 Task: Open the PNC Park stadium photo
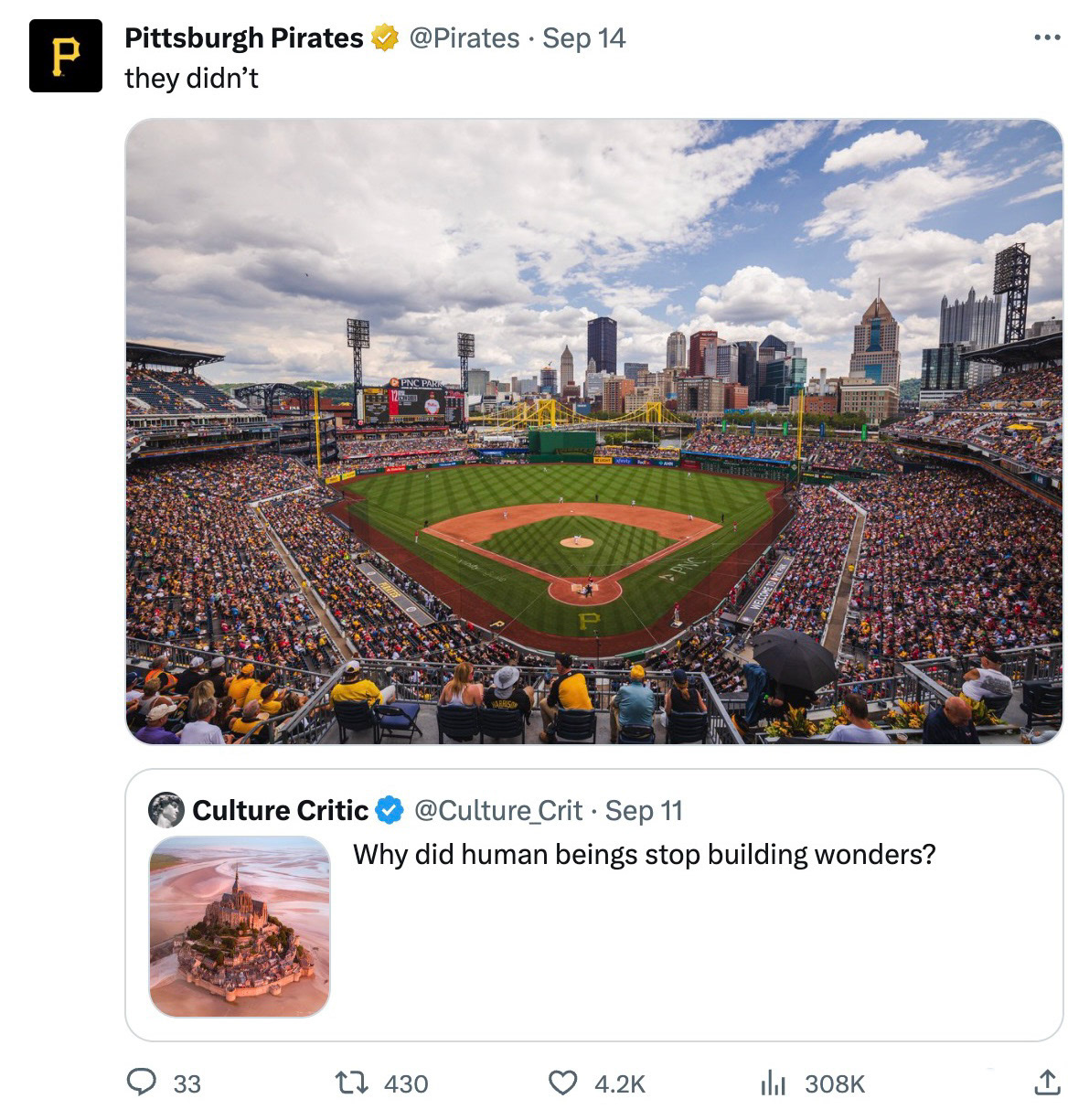click(x=593, y=432)
